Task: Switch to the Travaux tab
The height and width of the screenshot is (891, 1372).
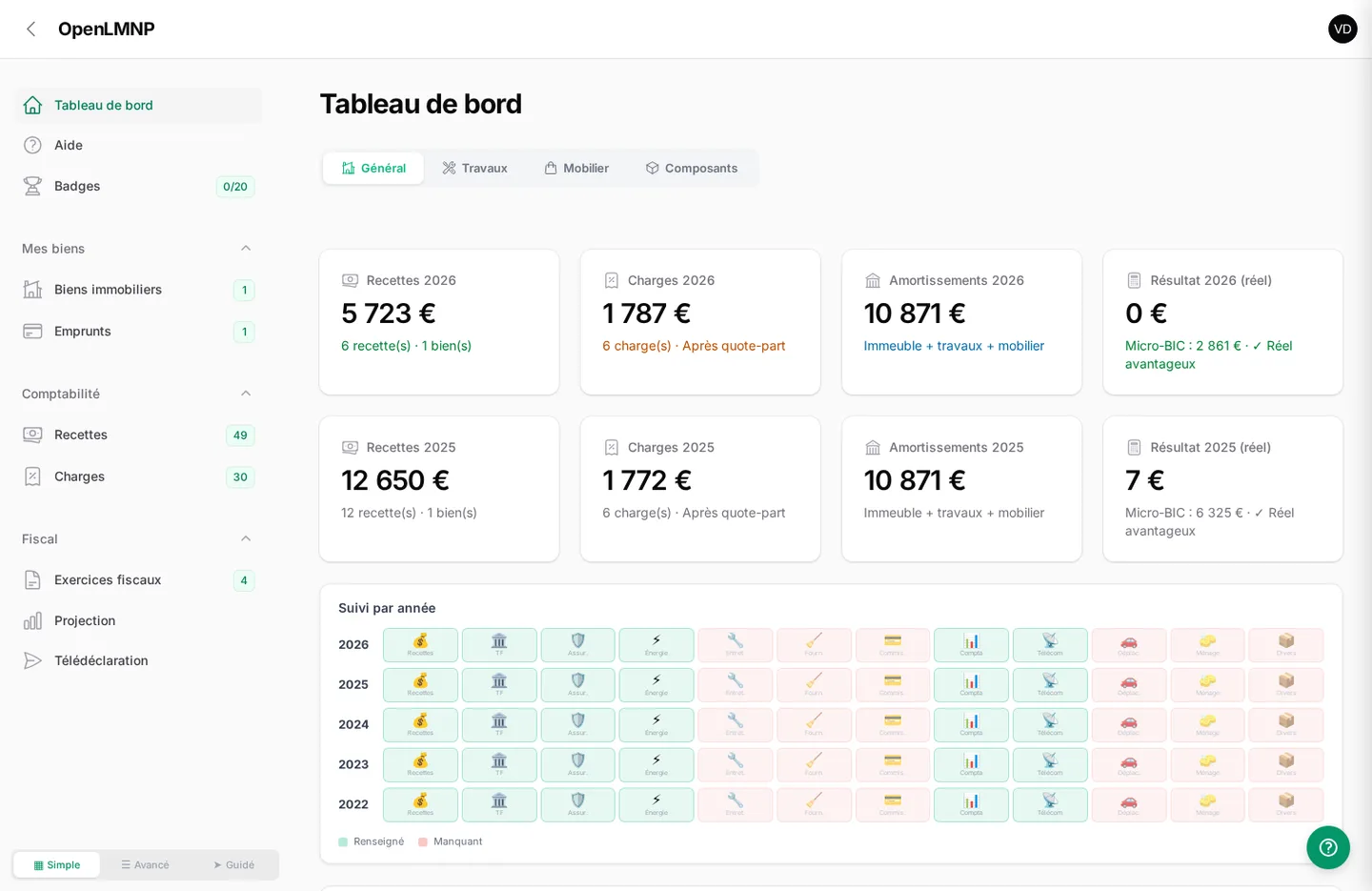Action: [474, 168]
